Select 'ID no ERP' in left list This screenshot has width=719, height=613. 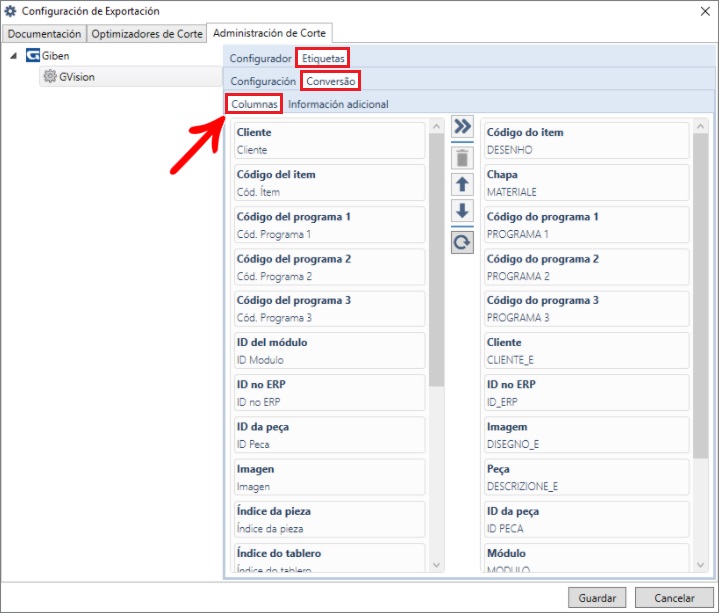[329, 393]
